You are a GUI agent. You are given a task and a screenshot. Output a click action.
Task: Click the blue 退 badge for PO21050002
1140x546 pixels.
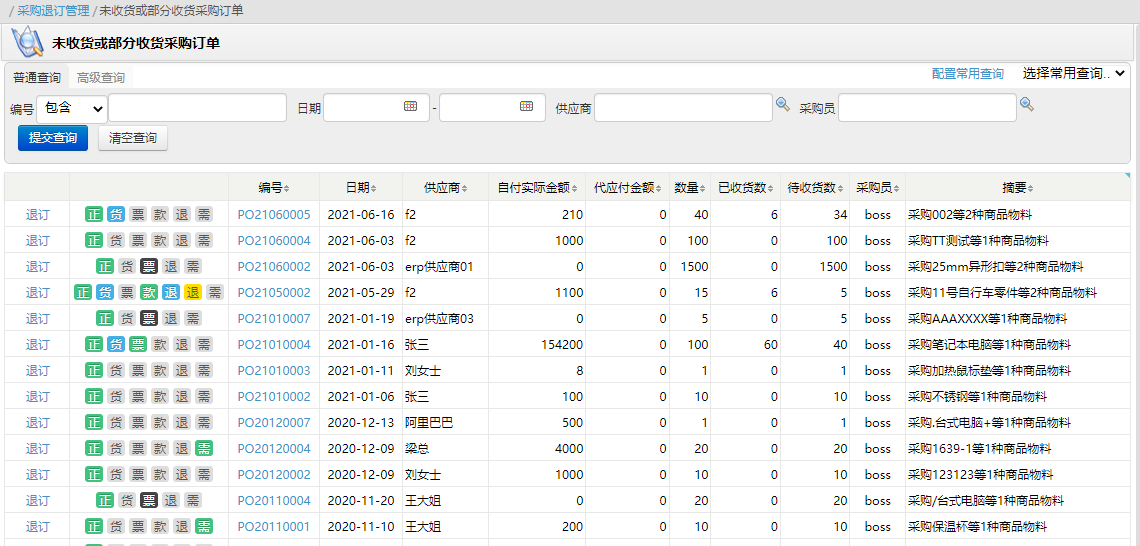tap(171, 293)
